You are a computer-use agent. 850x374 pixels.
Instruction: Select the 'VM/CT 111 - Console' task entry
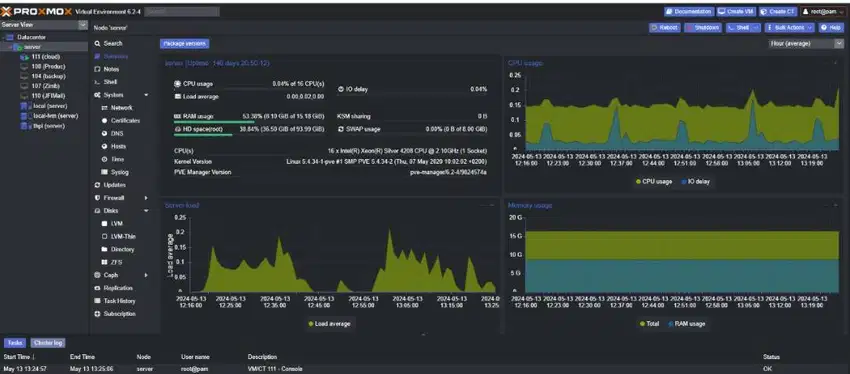pos(425,369)
